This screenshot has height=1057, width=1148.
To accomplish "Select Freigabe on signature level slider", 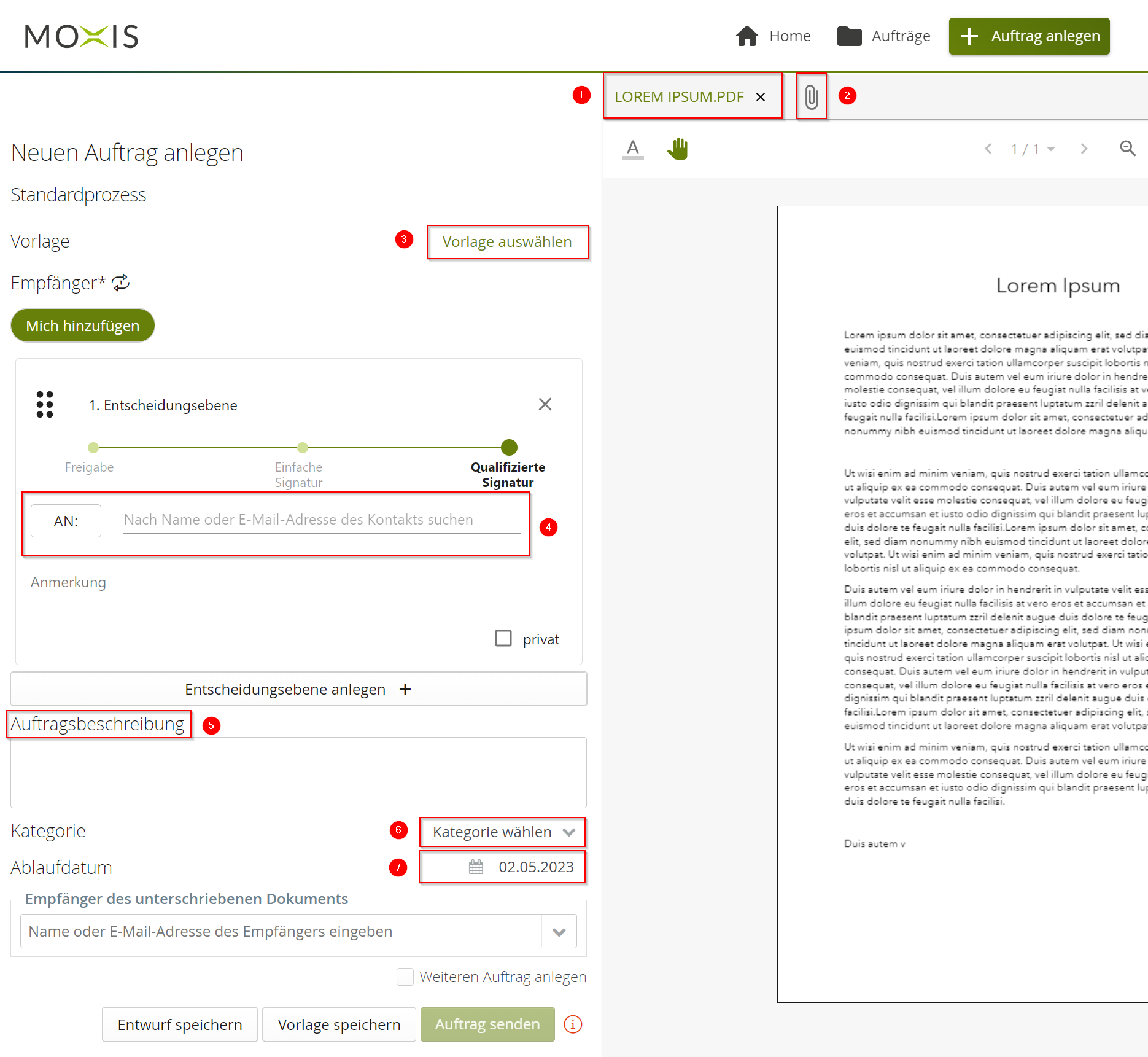I will pyautogui.click(x=93, y=448).
